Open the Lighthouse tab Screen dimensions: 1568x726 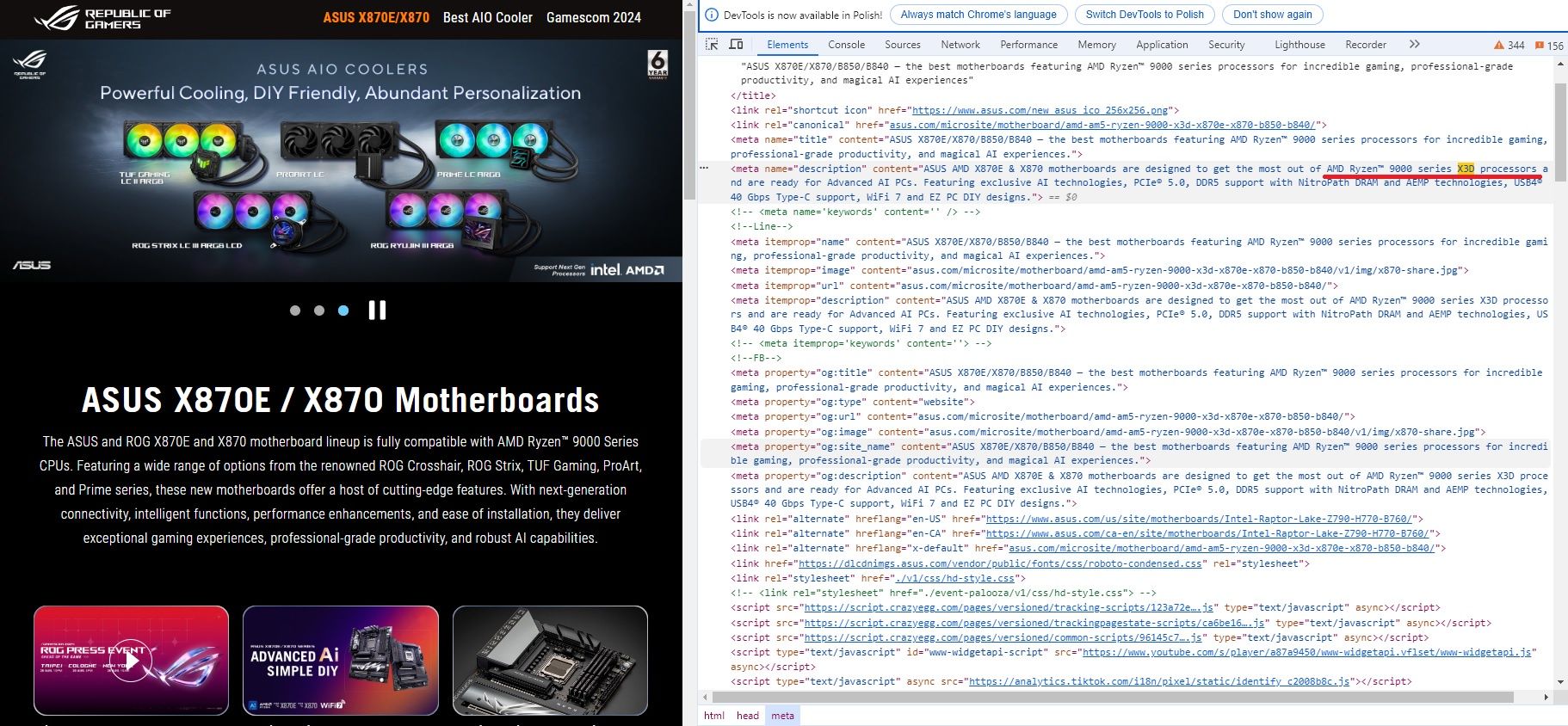click(1299, 45)
